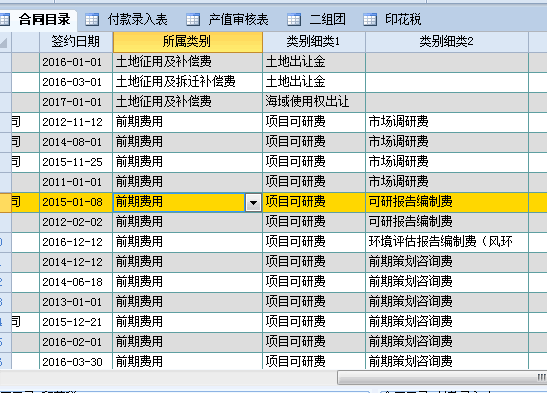Click 土地征用及补偿费 in the 2017-01-01 row
The width and height of the screenshot is (547, 393).
188,102
